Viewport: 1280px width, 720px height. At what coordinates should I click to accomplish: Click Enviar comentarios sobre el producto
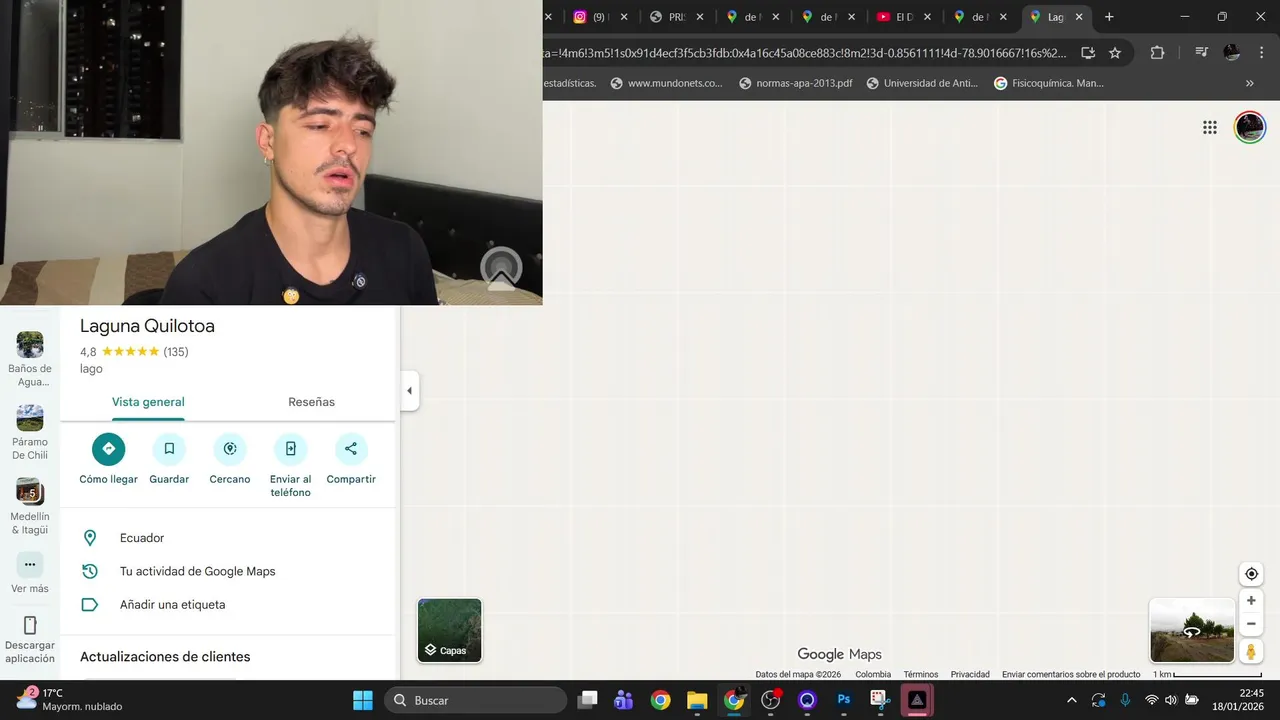pyautogui.click(x=1071, y=675)
